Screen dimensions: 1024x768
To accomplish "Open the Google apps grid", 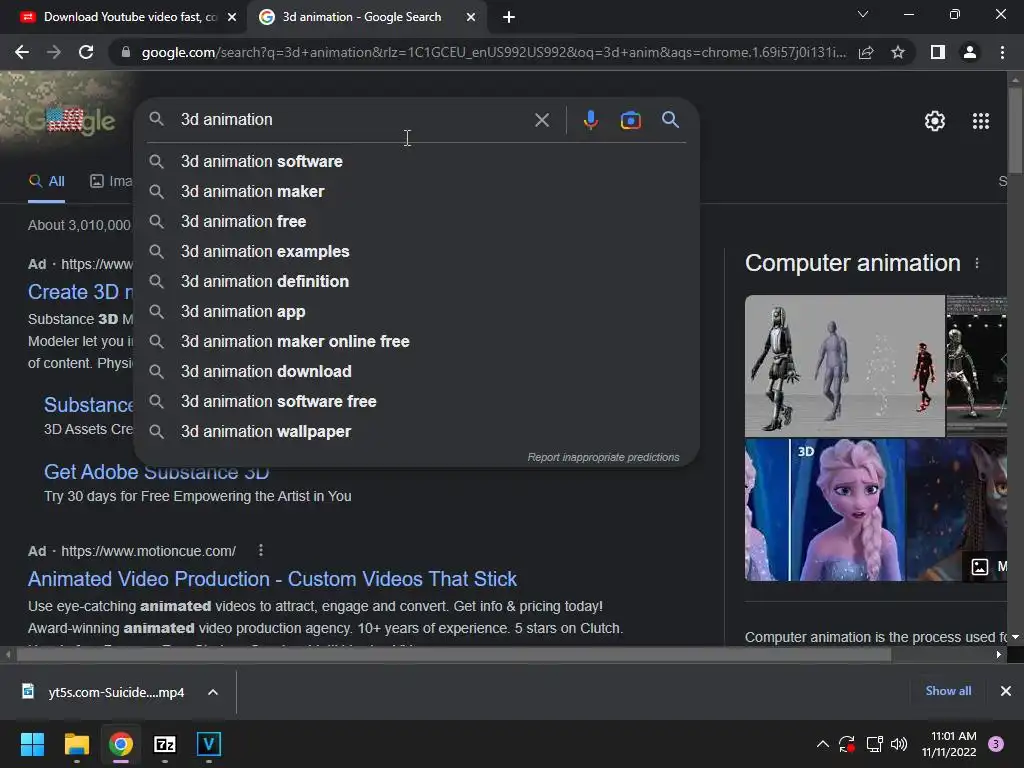I will point(980,121).
